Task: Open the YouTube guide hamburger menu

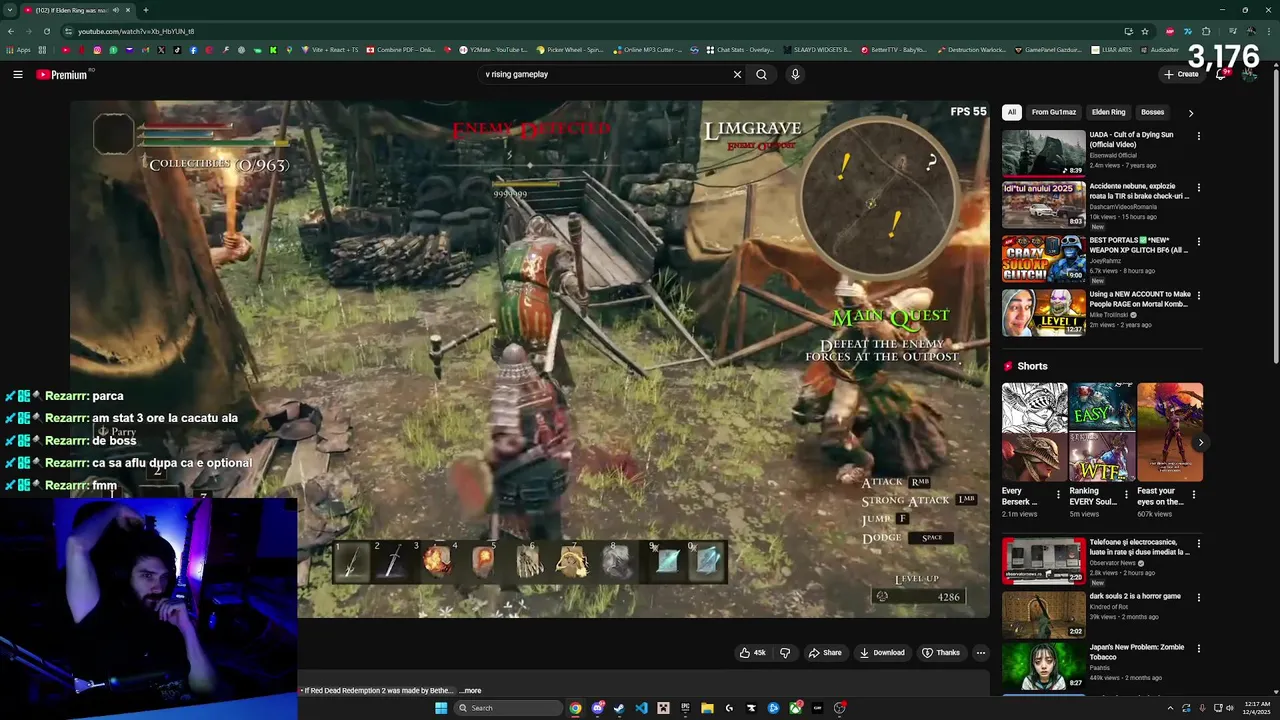Action: pos(18,74)
